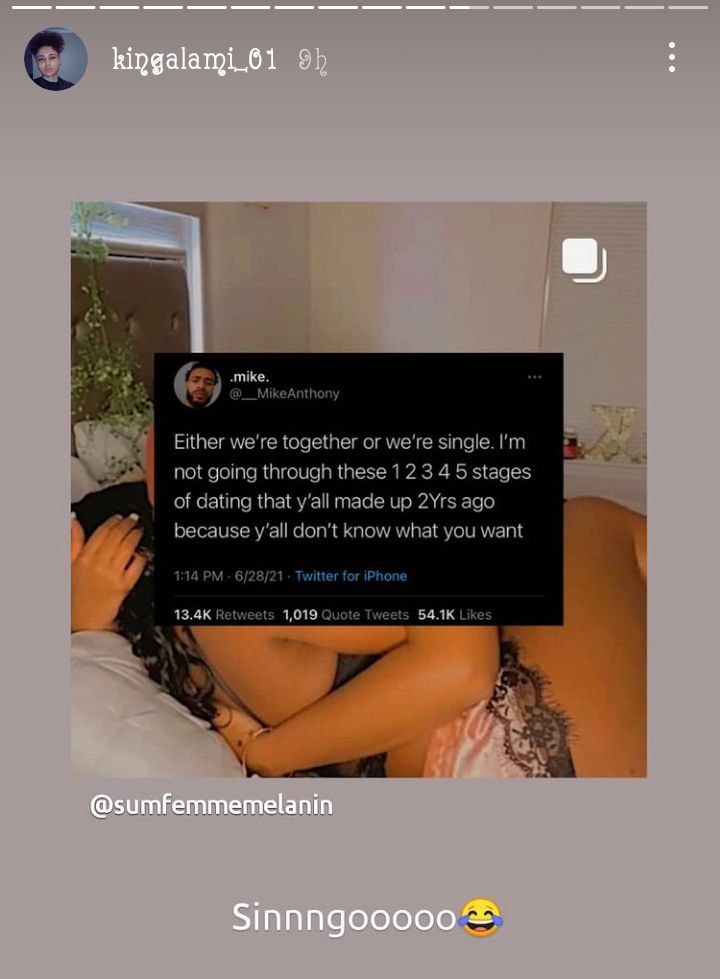View the 13.4K Retweets list
Screen dimensions: 720x979
[224, 614]
